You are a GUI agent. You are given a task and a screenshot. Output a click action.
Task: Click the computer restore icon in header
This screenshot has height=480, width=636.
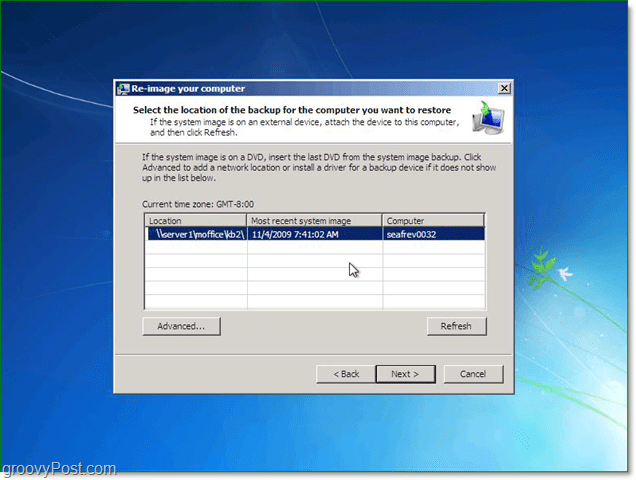point(488,118)
